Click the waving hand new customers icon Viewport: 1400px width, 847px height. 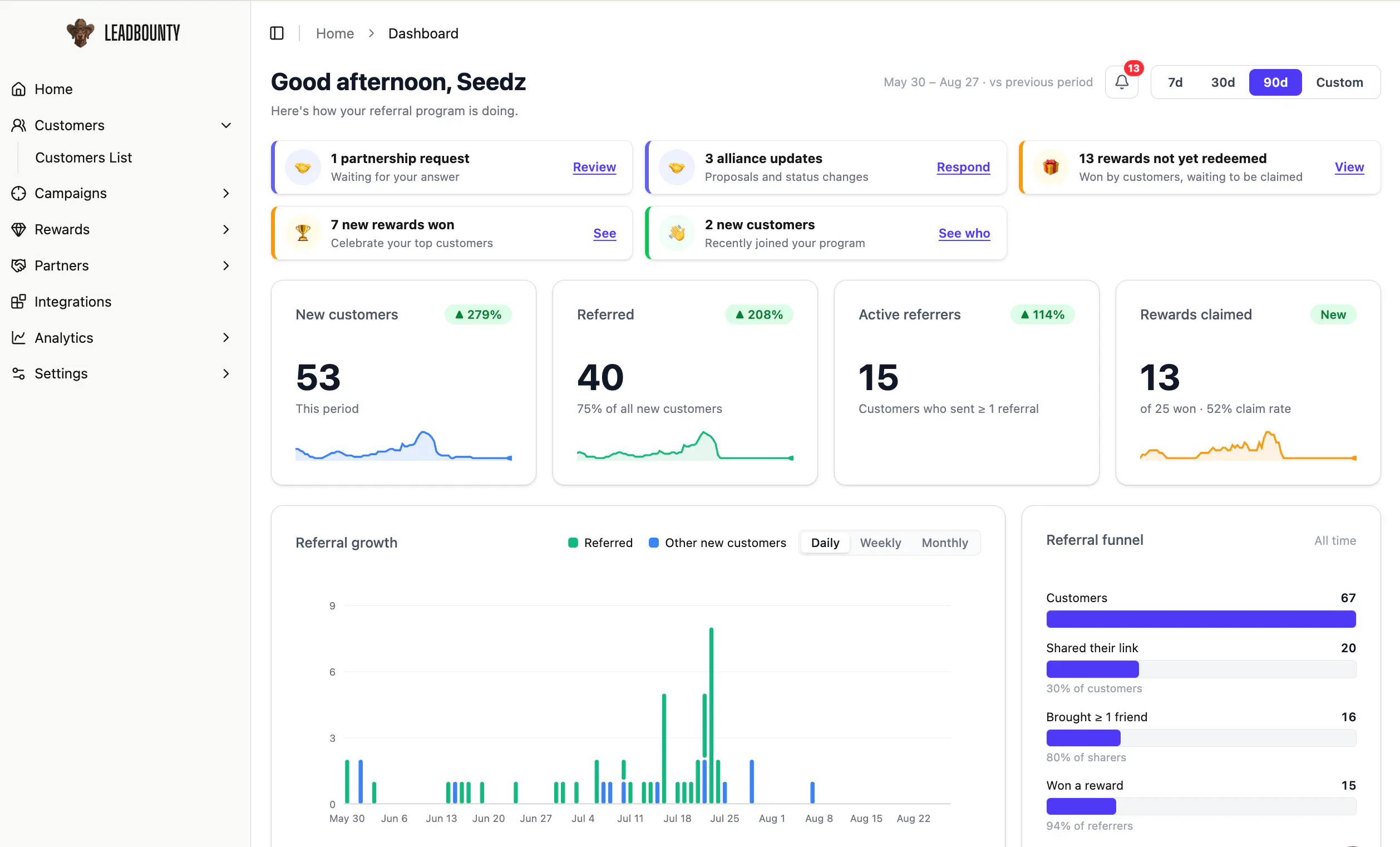(677, 234)
